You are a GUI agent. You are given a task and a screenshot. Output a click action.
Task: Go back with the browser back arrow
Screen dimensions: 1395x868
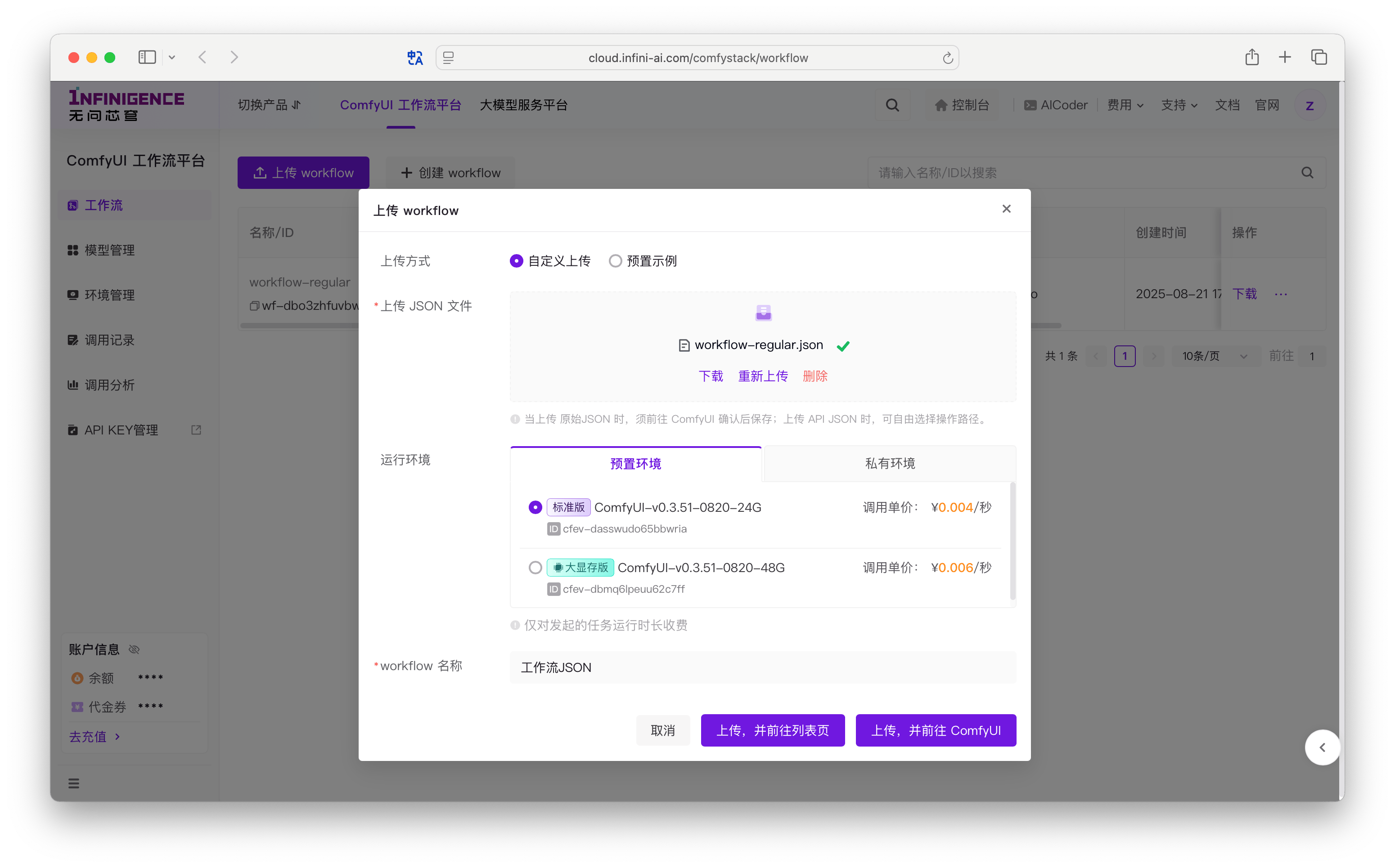[202, 58]
